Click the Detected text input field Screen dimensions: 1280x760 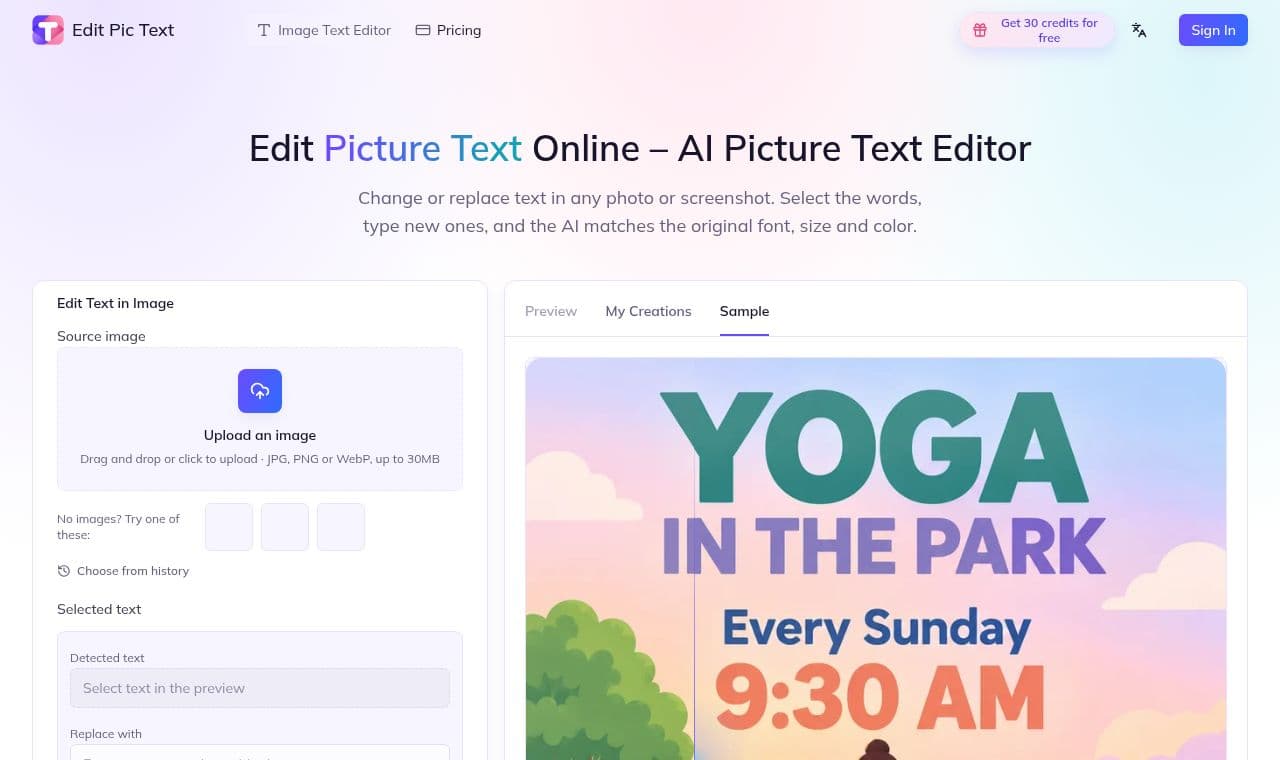260,688
